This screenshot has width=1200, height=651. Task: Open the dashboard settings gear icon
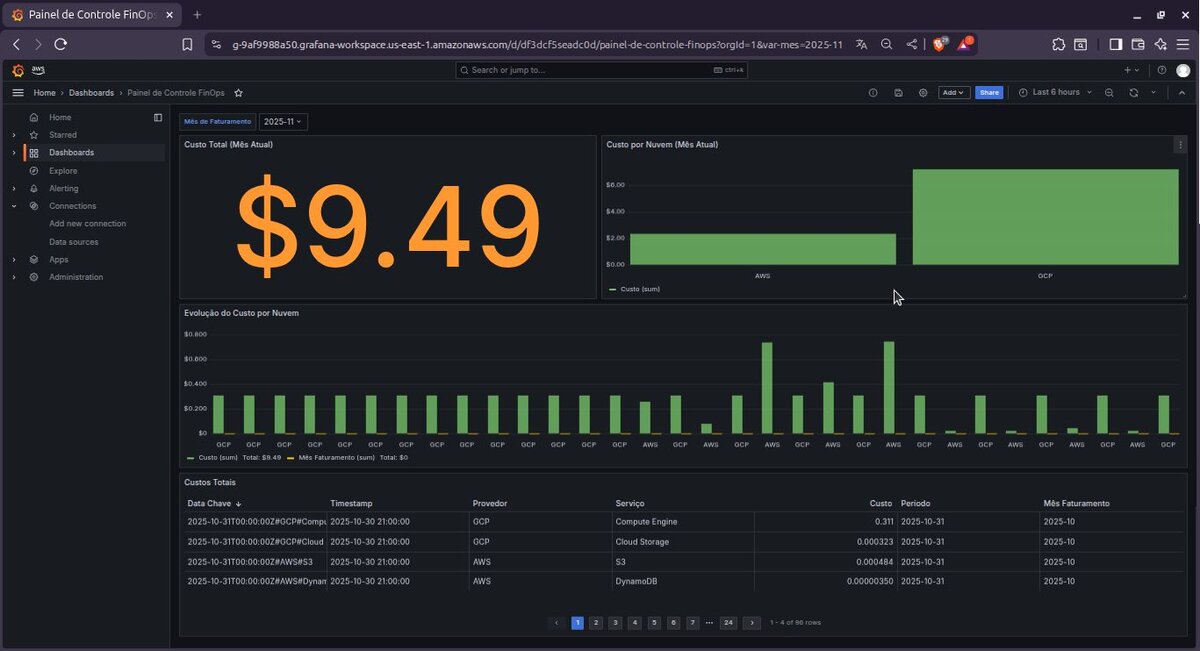[923, 92]
